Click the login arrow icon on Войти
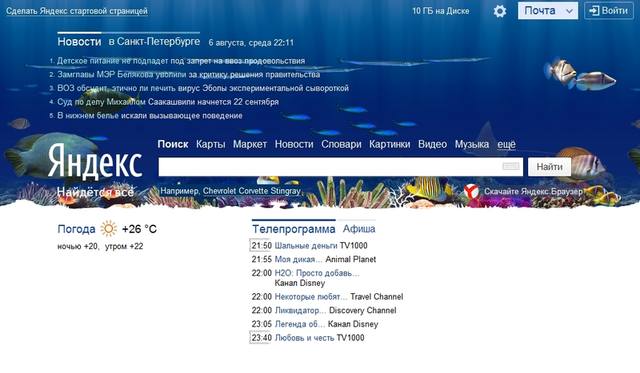The width and height of the screenshot is (640, 373). [594, 11]
